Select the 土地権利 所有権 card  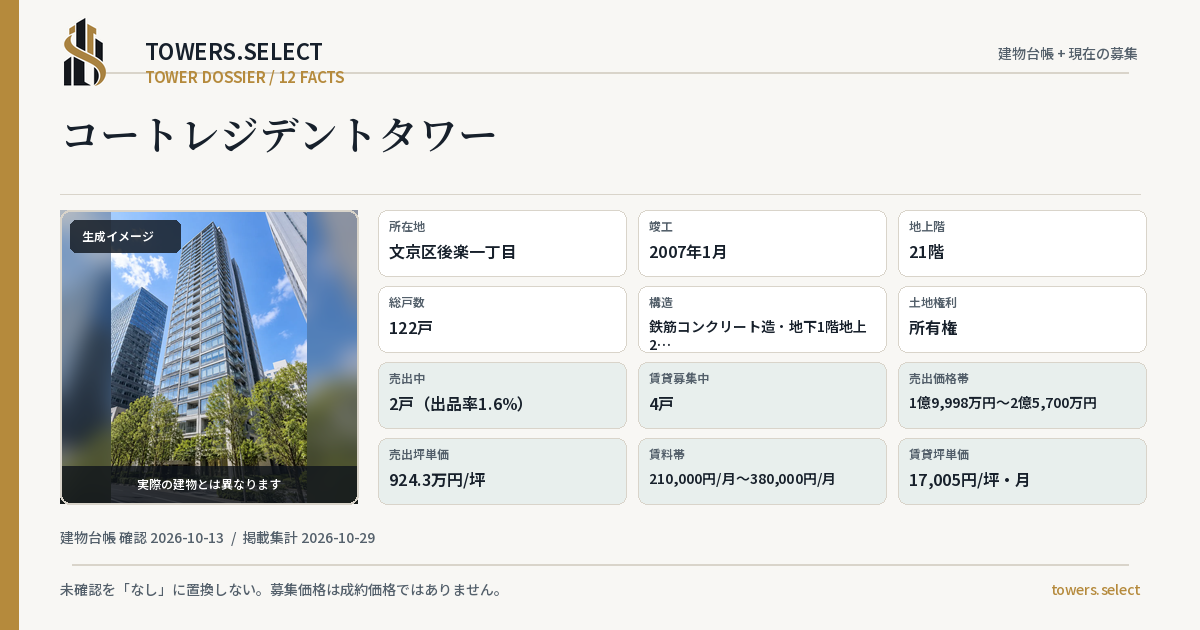pyautogui.click(x=1022, y=319)
